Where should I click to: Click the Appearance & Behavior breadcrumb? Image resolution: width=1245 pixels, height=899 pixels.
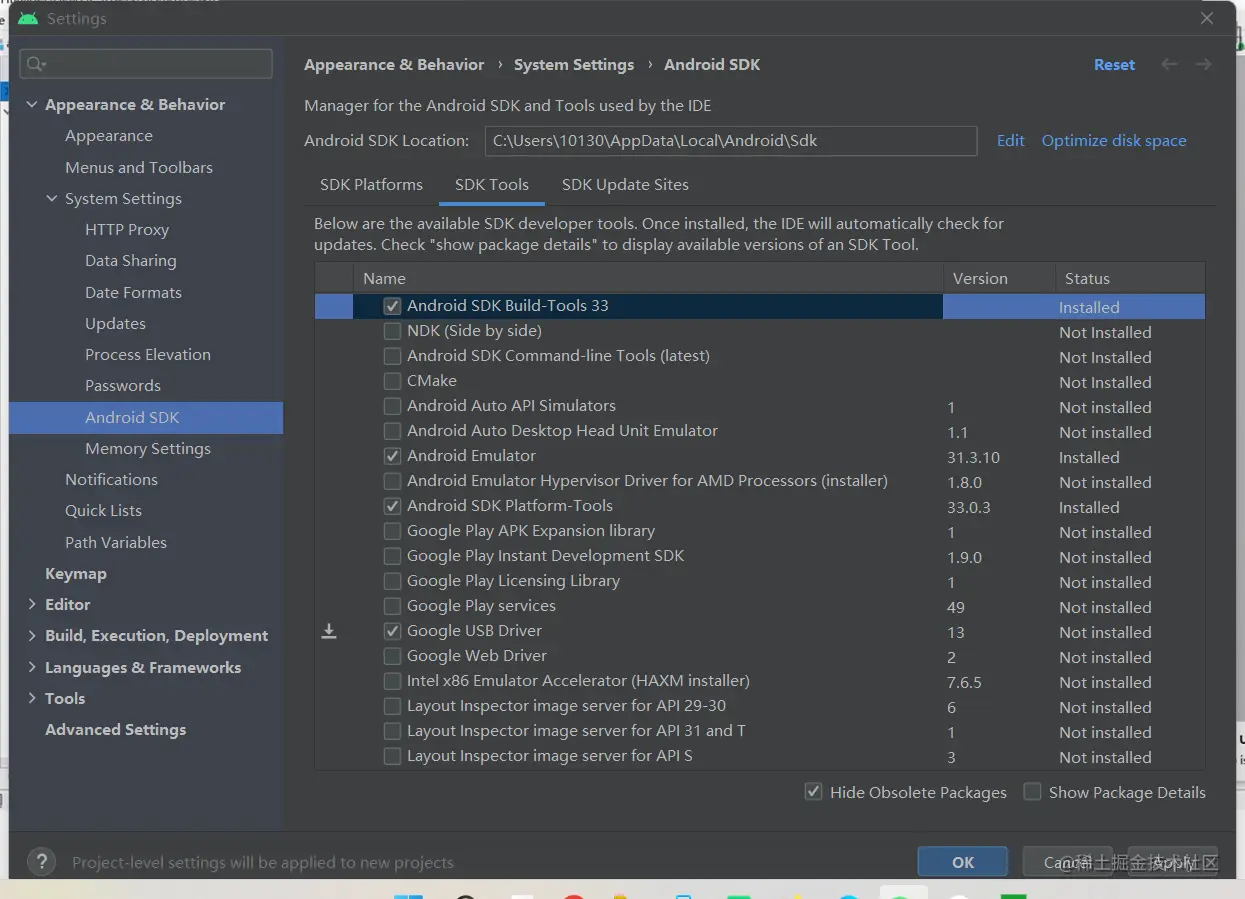(x=394, y=64)
